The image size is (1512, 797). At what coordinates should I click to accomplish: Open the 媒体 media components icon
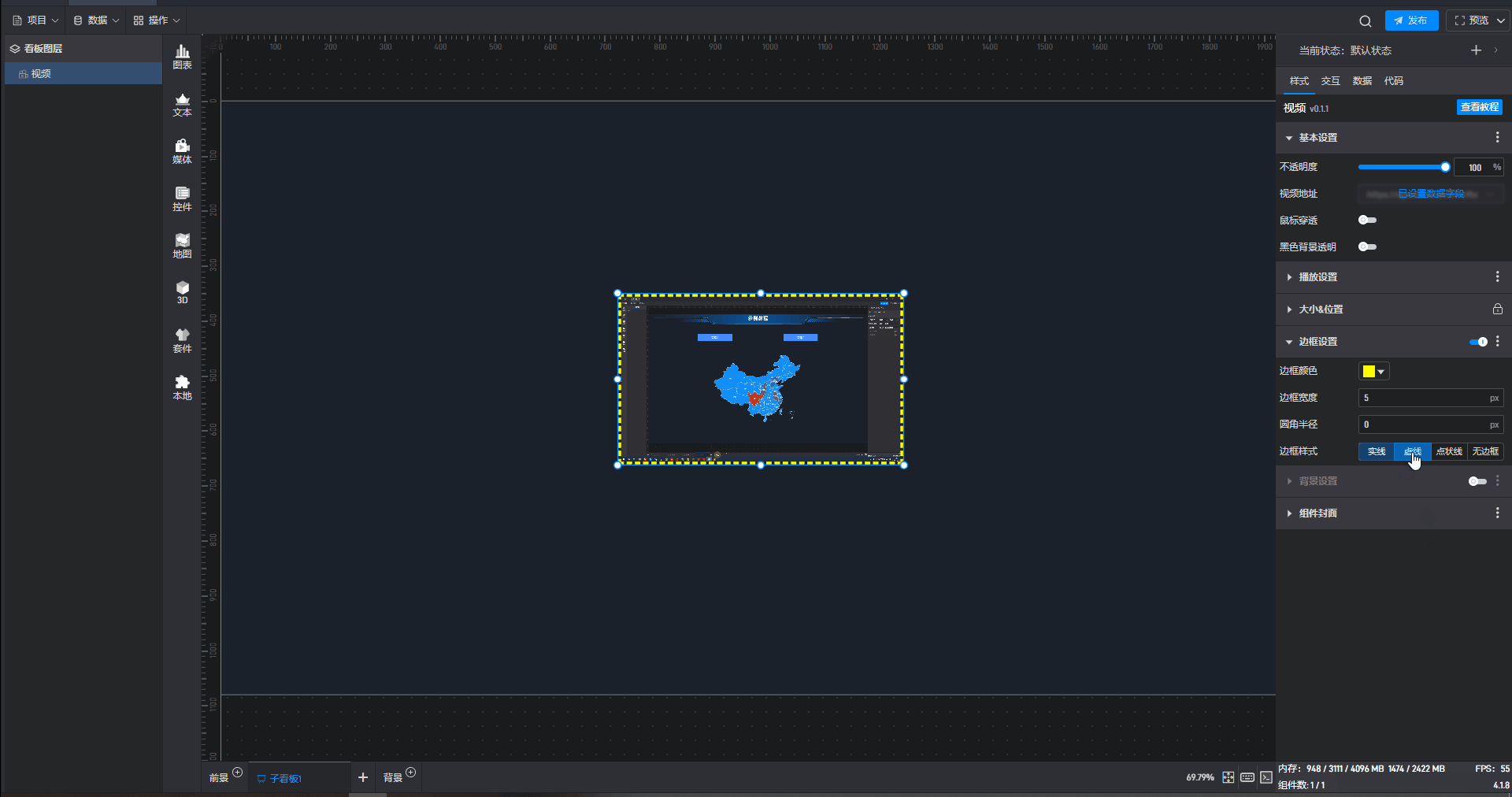pos(182,151)
